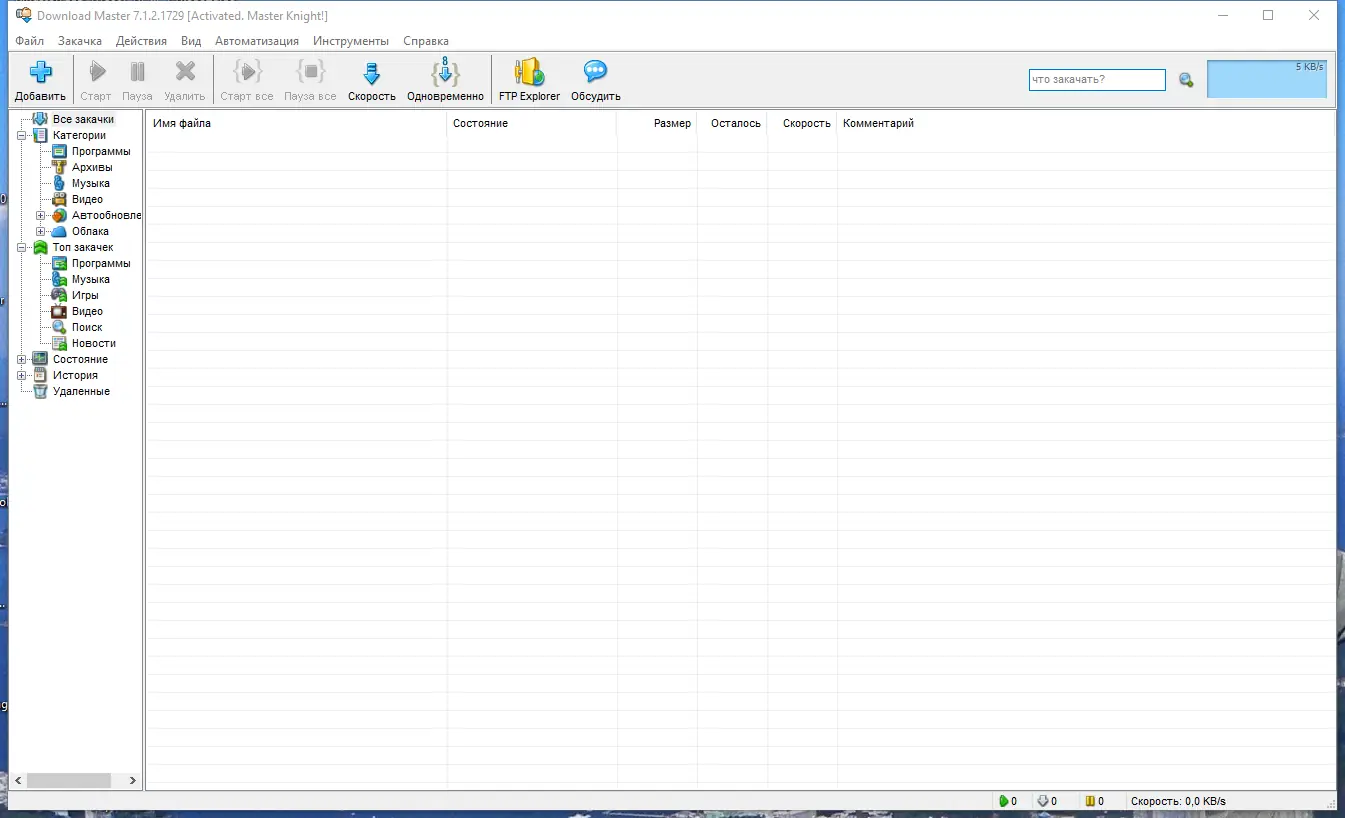Collapse the Топ закачек tree node
Viewport: 1345px width, 818px height.
click(22, 248)
